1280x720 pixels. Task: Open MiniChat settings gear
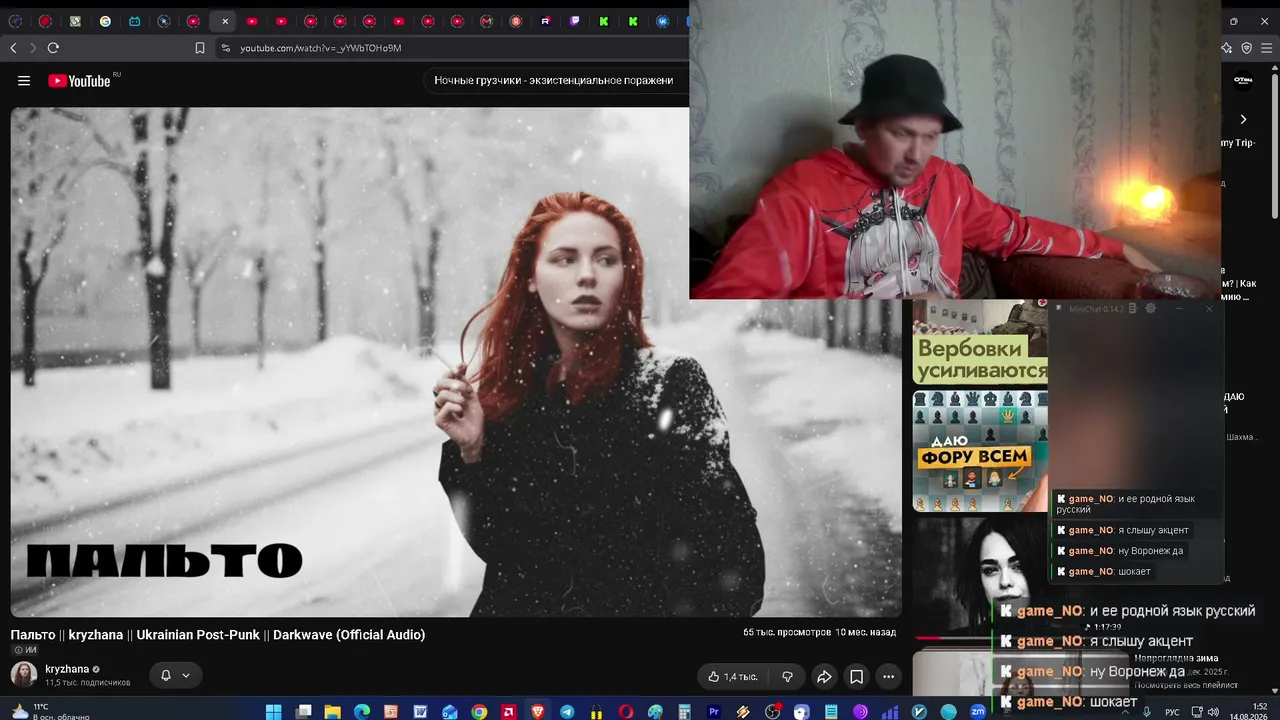point(1150,309)
